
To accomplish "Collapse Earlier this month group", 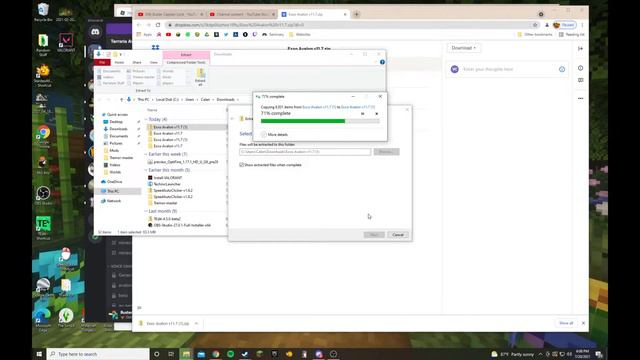I will [146, 170].
